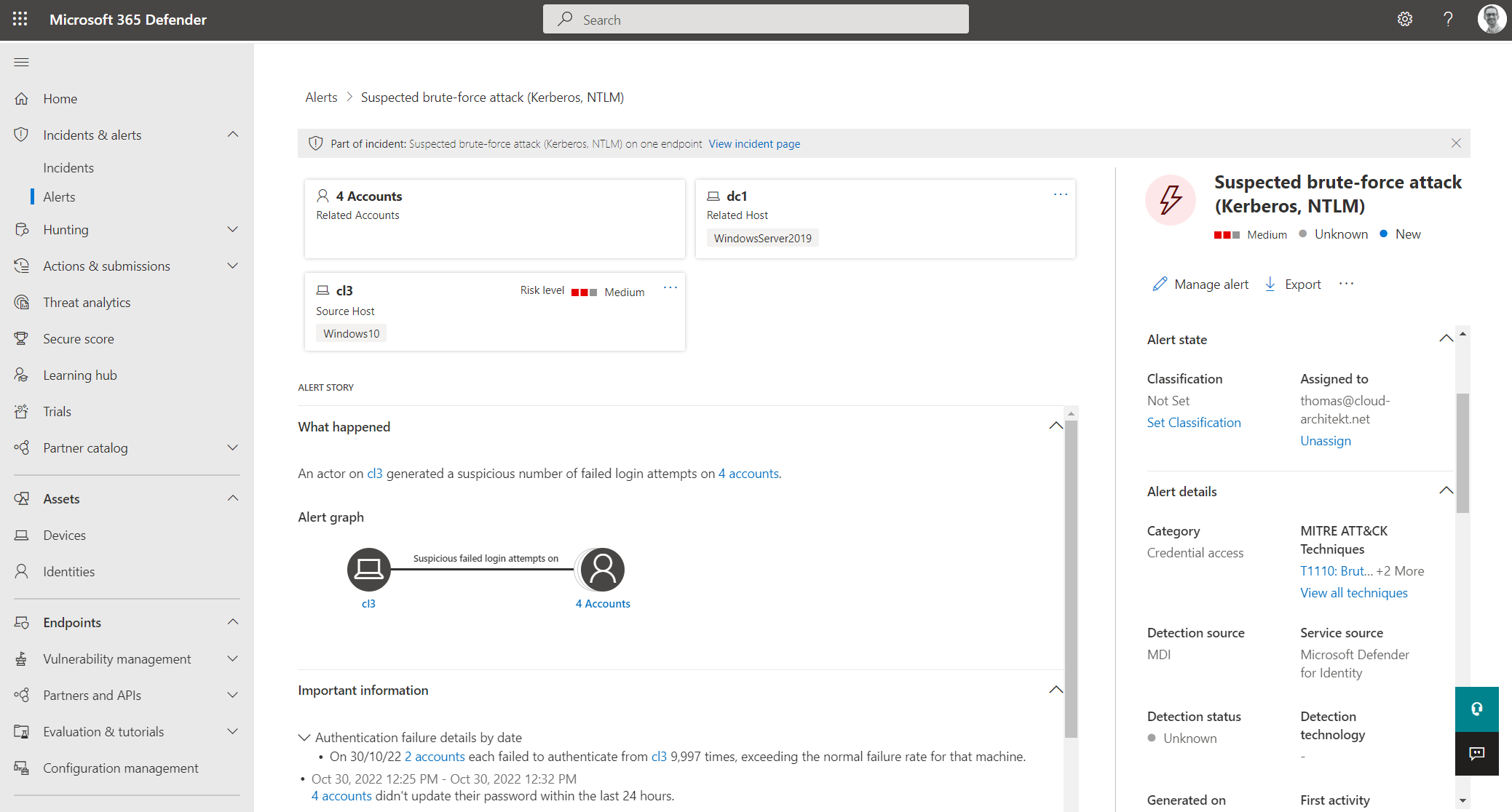The image size is (1512, 812).
Task: Click the help question mark icon
Action: tap(1448, 20)
